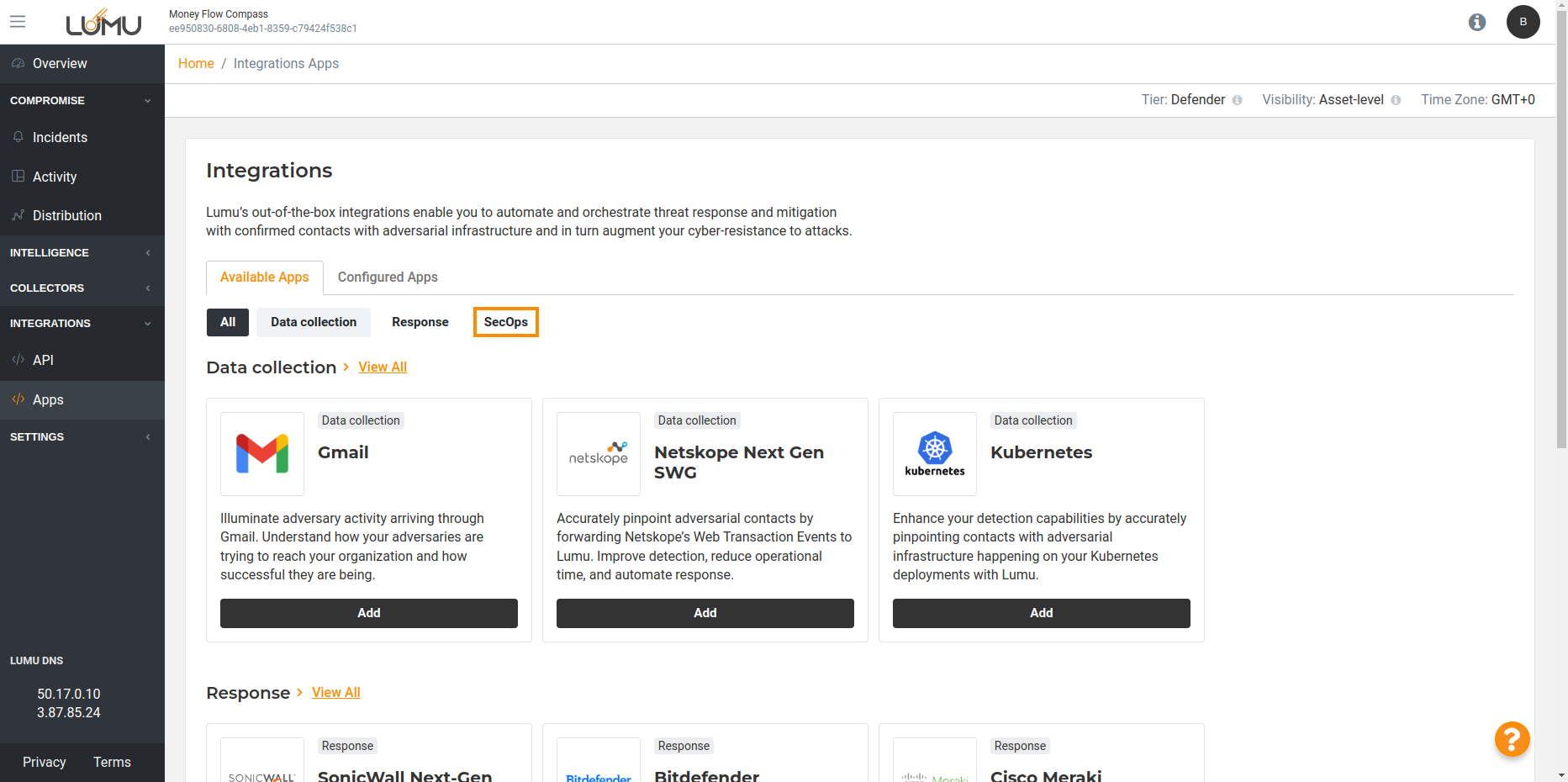Viewport: 1568px width, 782px height.
Task: Open the hamburger menu icon
Action: (x=18, y=22)
